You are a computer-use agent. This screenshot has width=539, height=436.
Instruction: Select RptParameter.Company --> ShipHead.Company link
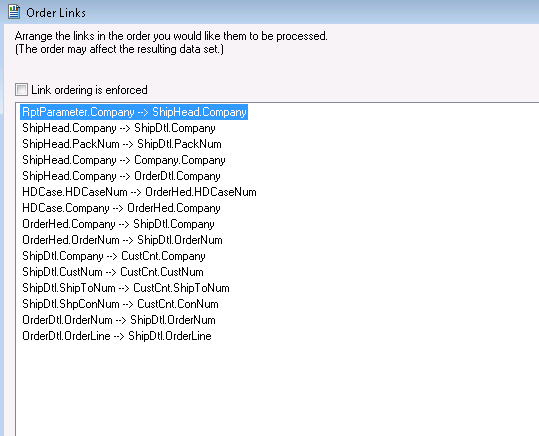134,112
